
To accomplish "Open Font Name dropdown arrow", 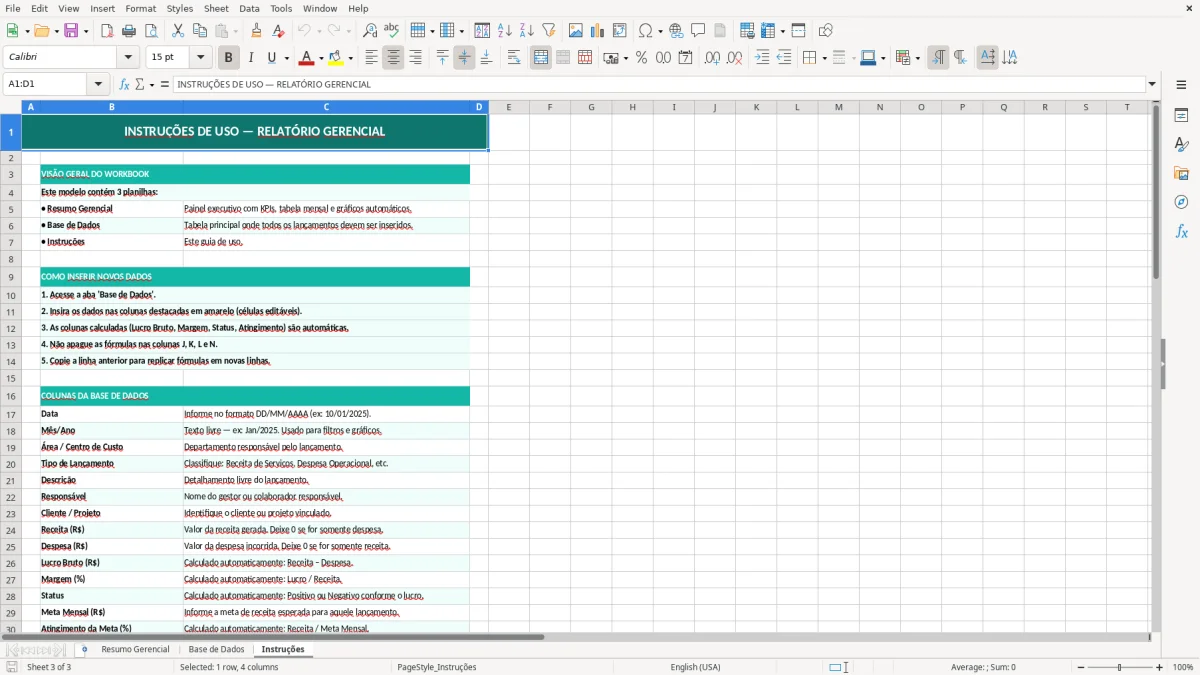I will [x=127, y=58].
